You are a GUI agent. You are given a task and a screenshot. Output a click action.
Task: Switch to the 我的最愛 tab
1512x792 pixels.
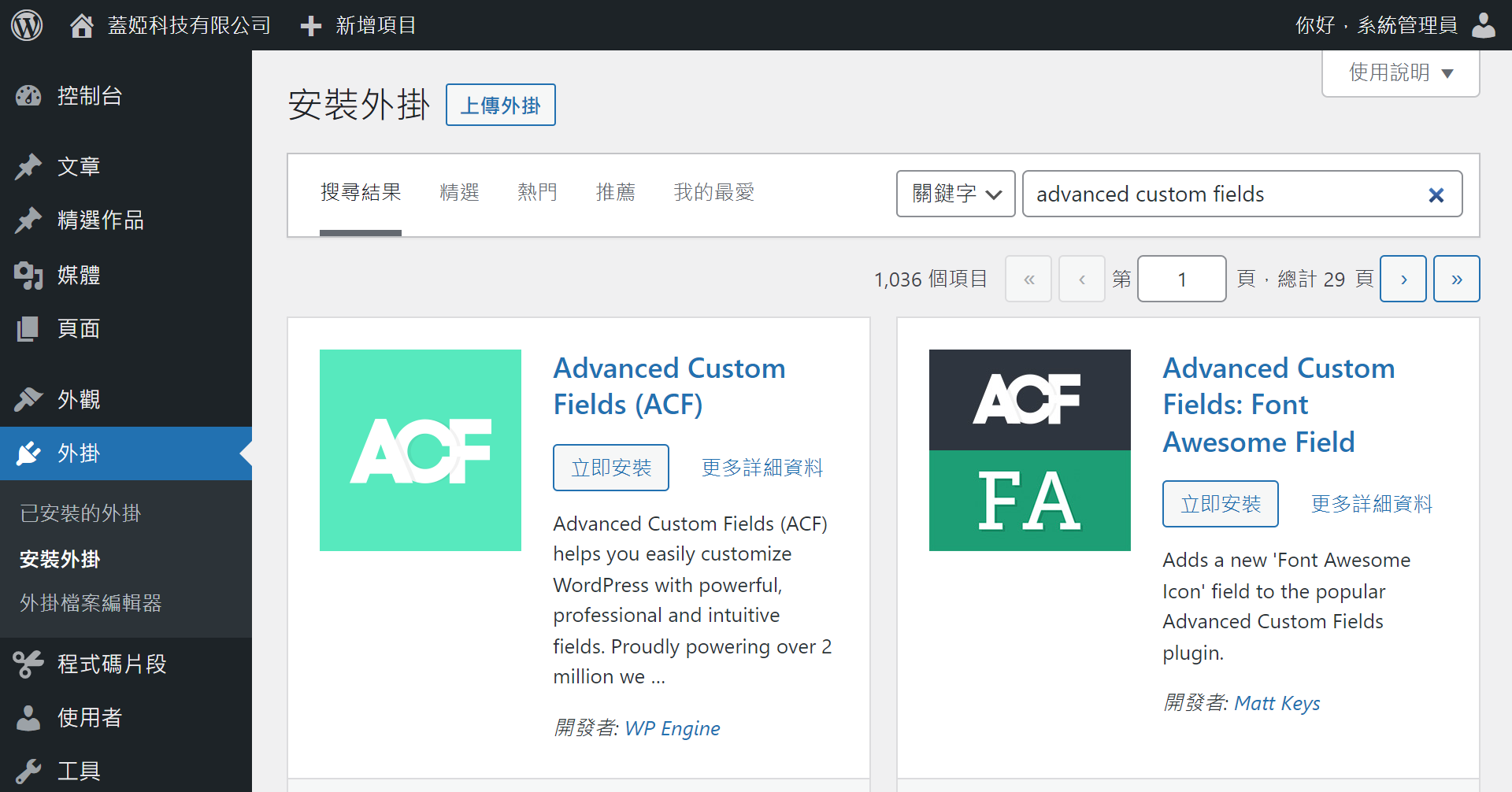tap(714, 192)
